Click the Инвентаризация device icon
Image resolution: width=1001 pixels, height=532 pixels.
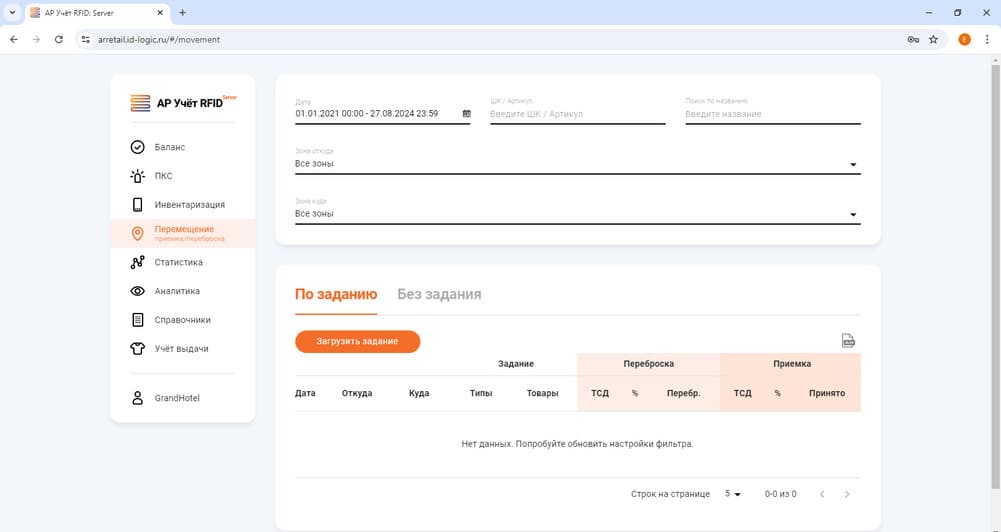[x=138, y=205]
